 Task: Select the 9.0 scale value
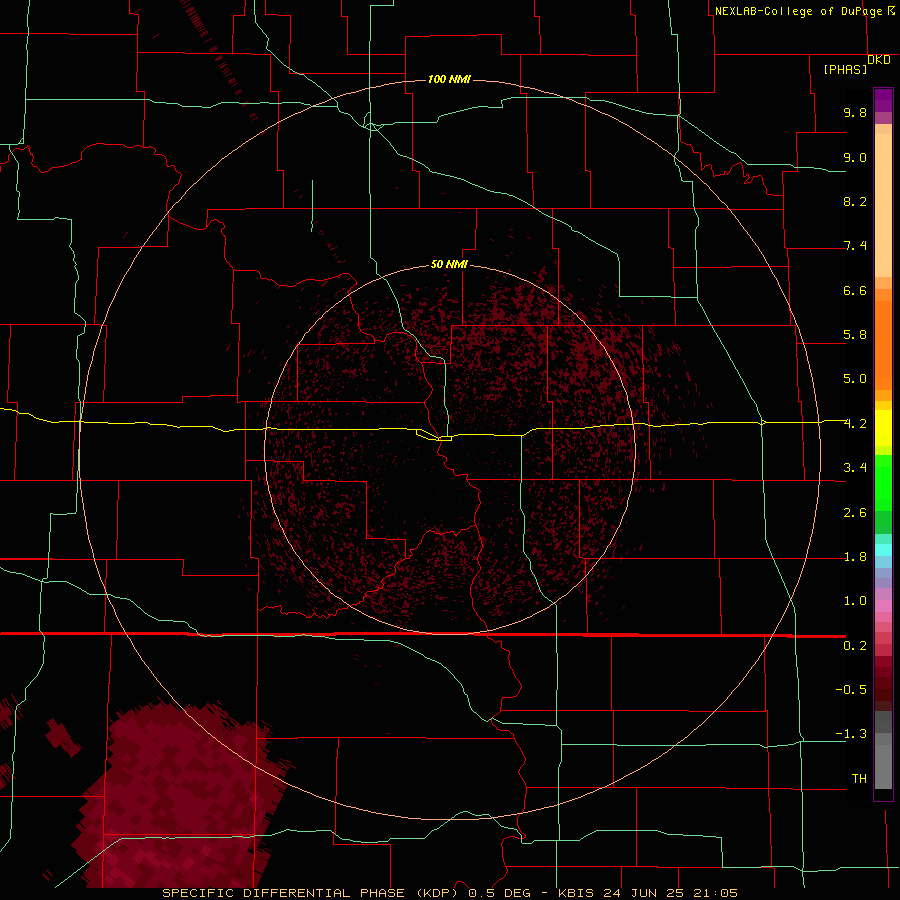pos(855,157)
